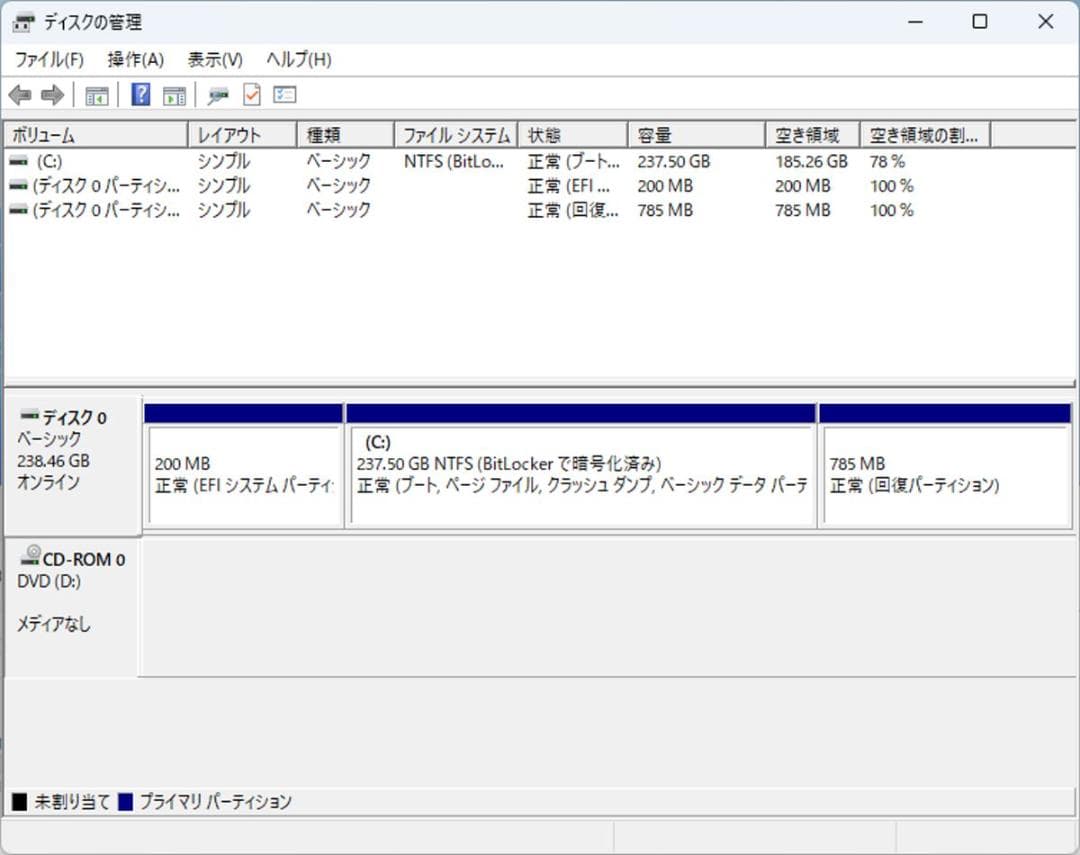Screen dimensions: 1080x855
Task: Click the checklist toolbar icon on the right
Action: click(284, 94)
